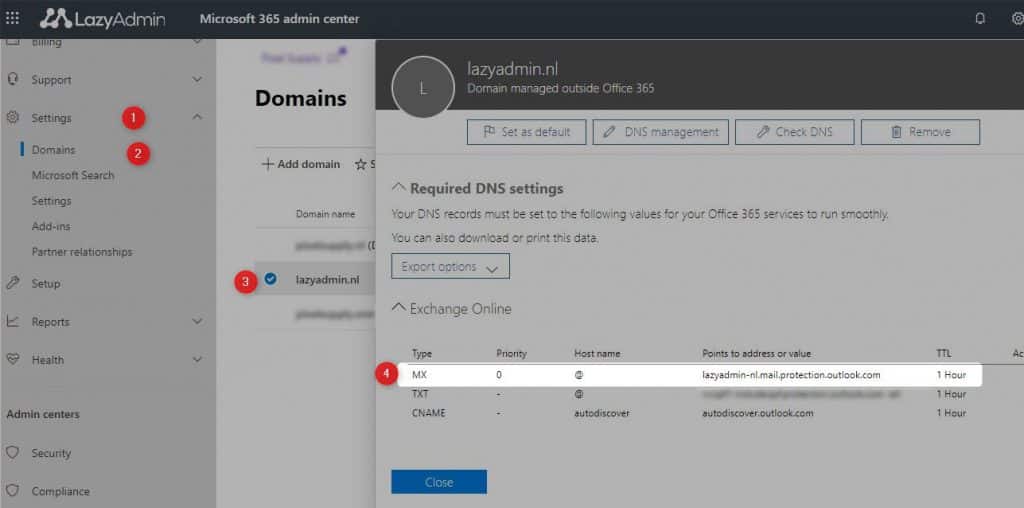Click the LazyAdmin logo
Viewport: 1024px width, 508px height.
[x=103, y=19]
